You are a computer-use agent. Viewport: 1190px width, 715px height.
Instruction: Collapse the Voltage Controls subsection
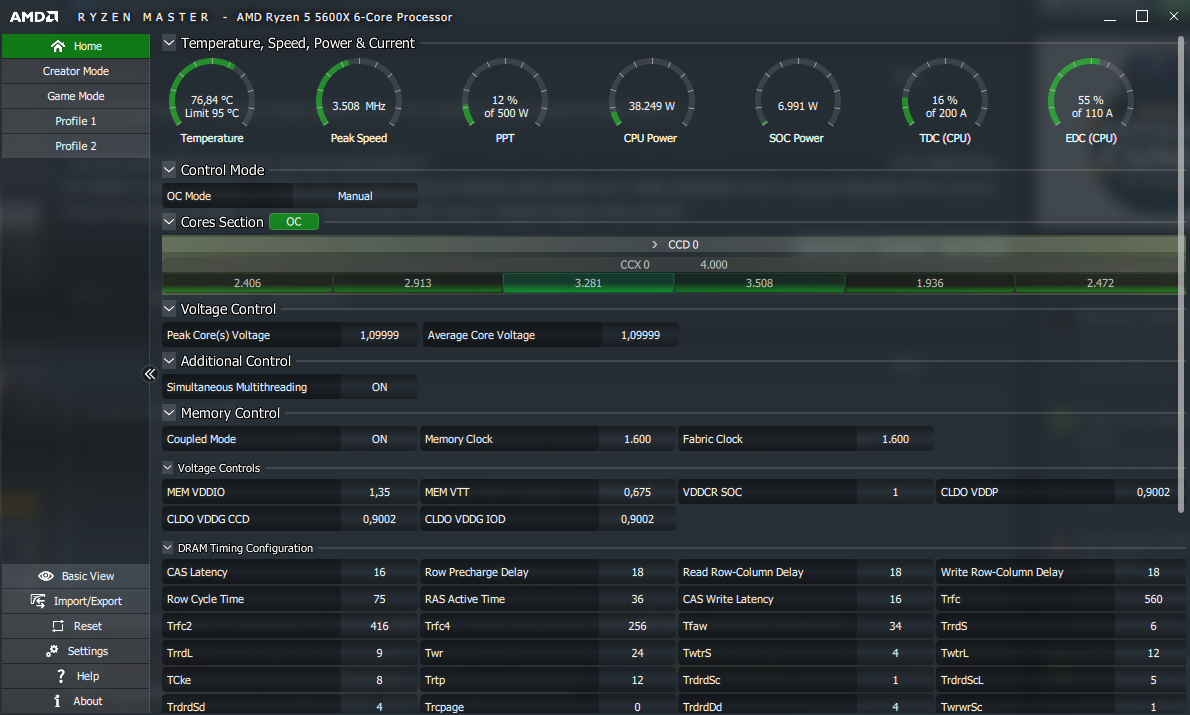coord(168,468)
